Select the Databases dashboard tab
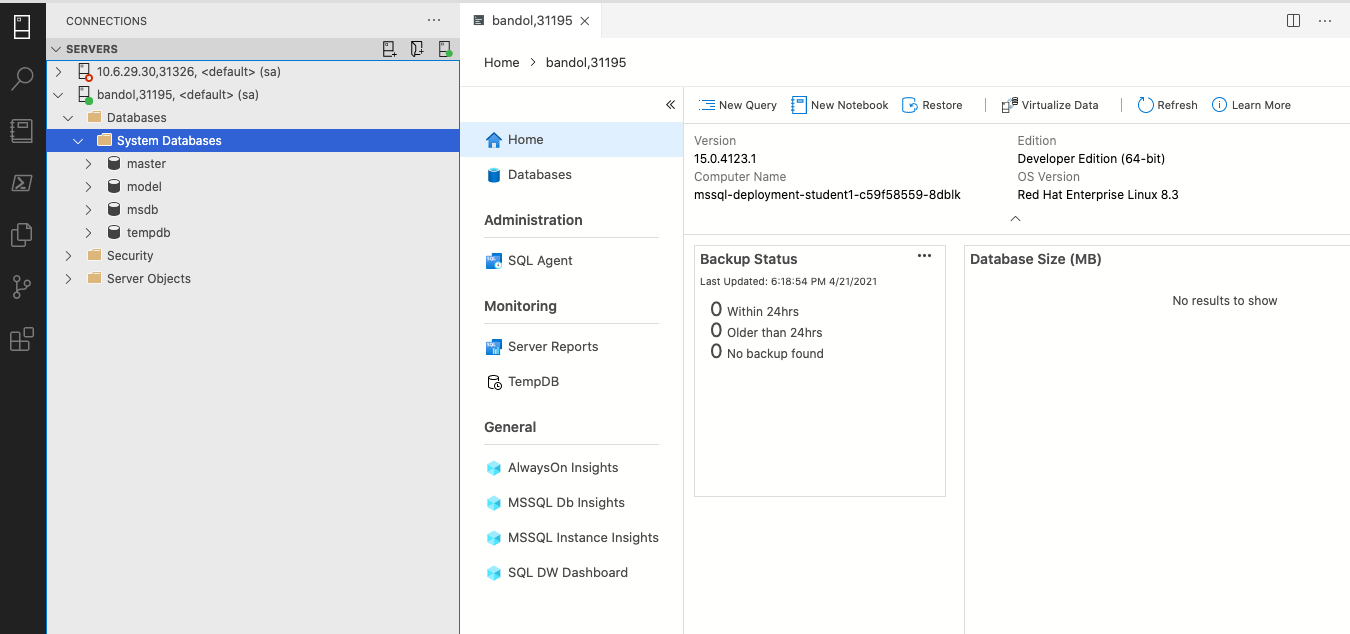1350x634 pixels. click(x=539, y=175)
